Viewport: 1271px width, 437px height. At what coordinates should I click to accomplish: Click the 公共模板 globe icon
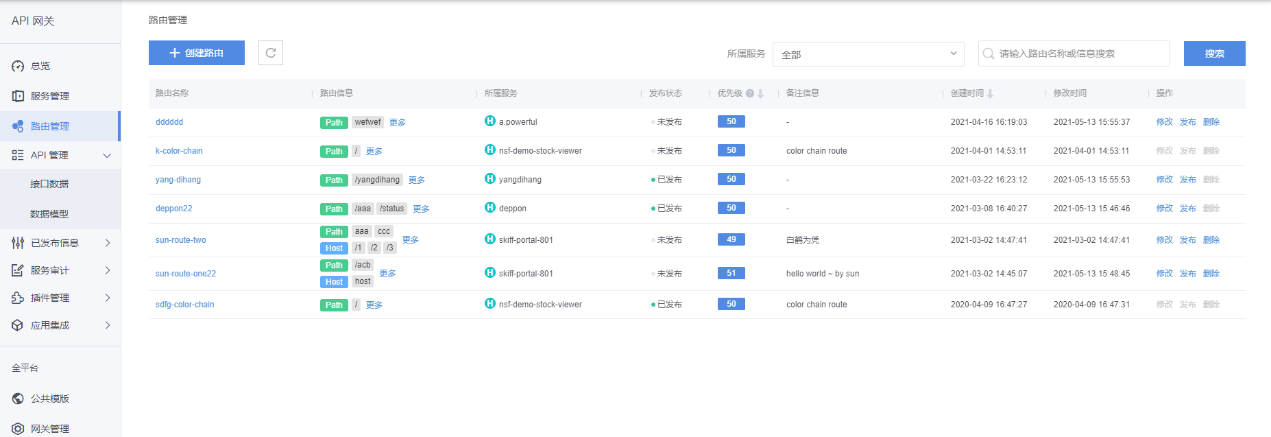17,398
